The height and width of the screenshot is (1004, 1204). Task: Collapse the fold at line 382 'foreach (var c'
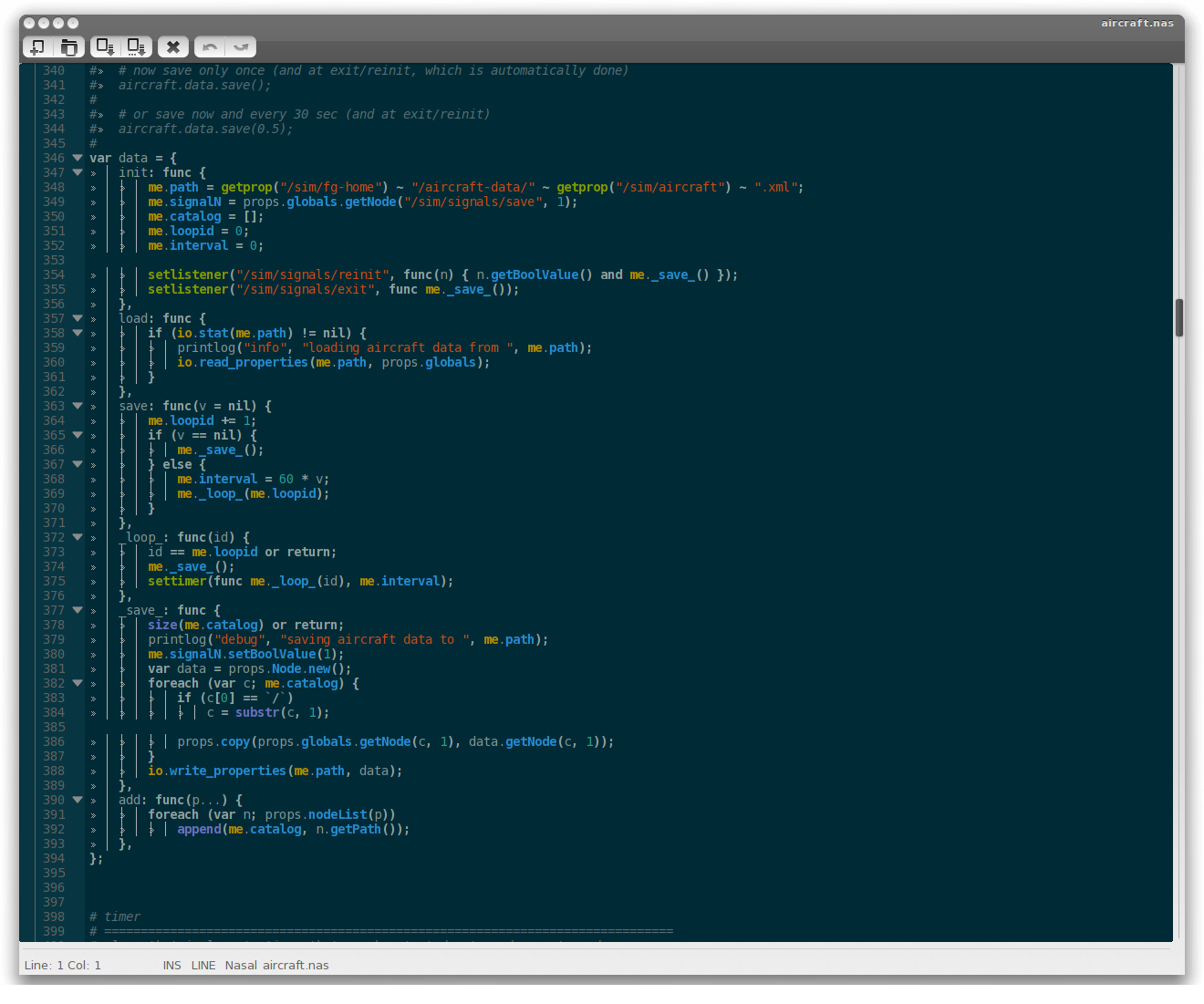pos(78,683)
